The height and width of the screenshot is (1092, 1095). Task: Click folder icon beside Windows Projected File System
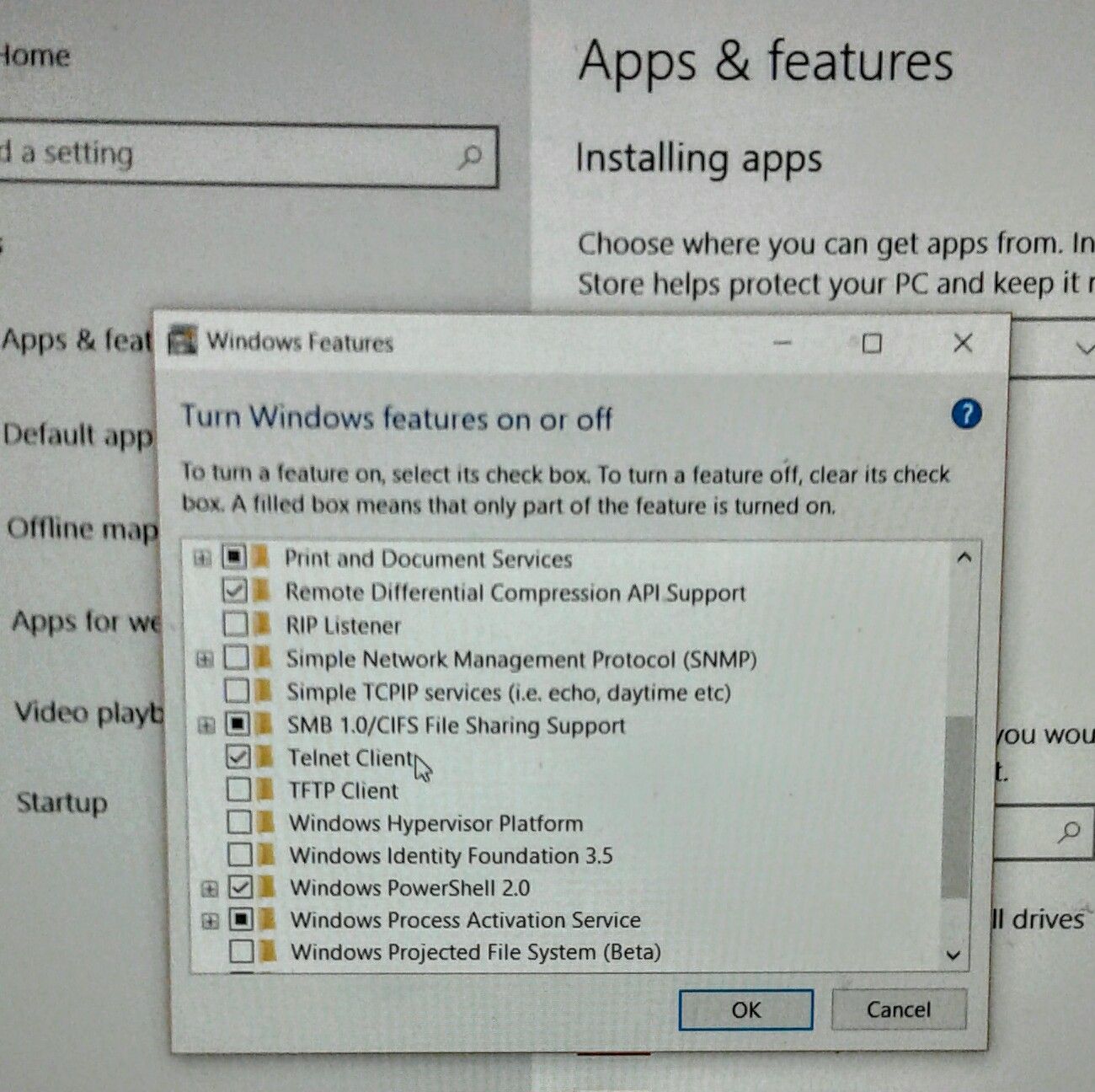269,951
